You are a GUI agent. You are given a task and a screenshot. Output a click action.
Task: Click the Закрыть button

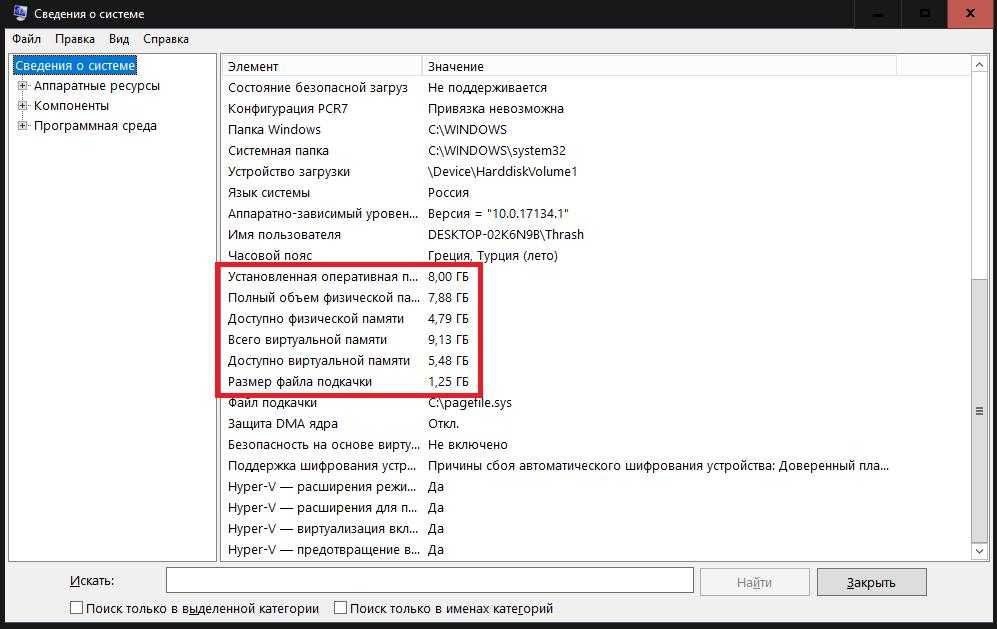point(871,582)
